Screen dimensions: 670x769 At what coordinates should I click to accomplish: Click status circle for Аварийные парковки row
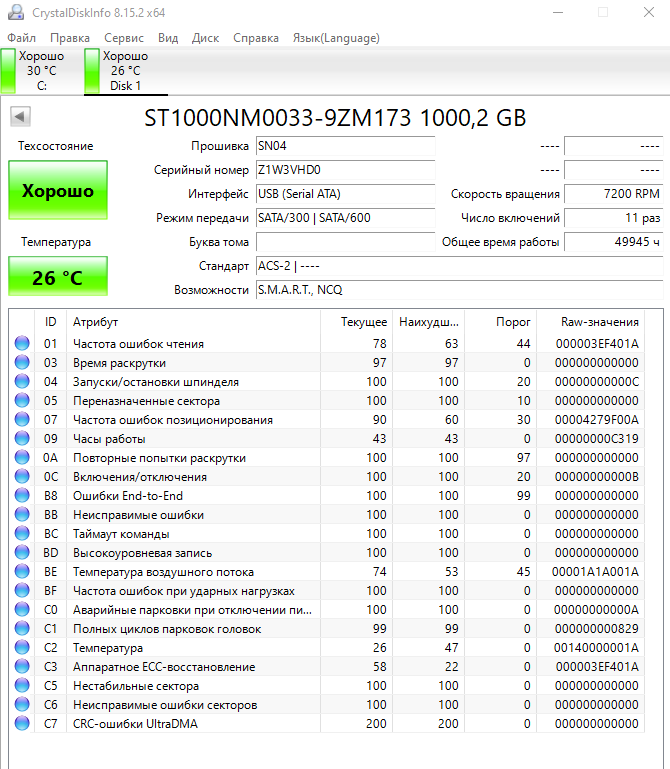pyautogui.click(x=22, y=609)
